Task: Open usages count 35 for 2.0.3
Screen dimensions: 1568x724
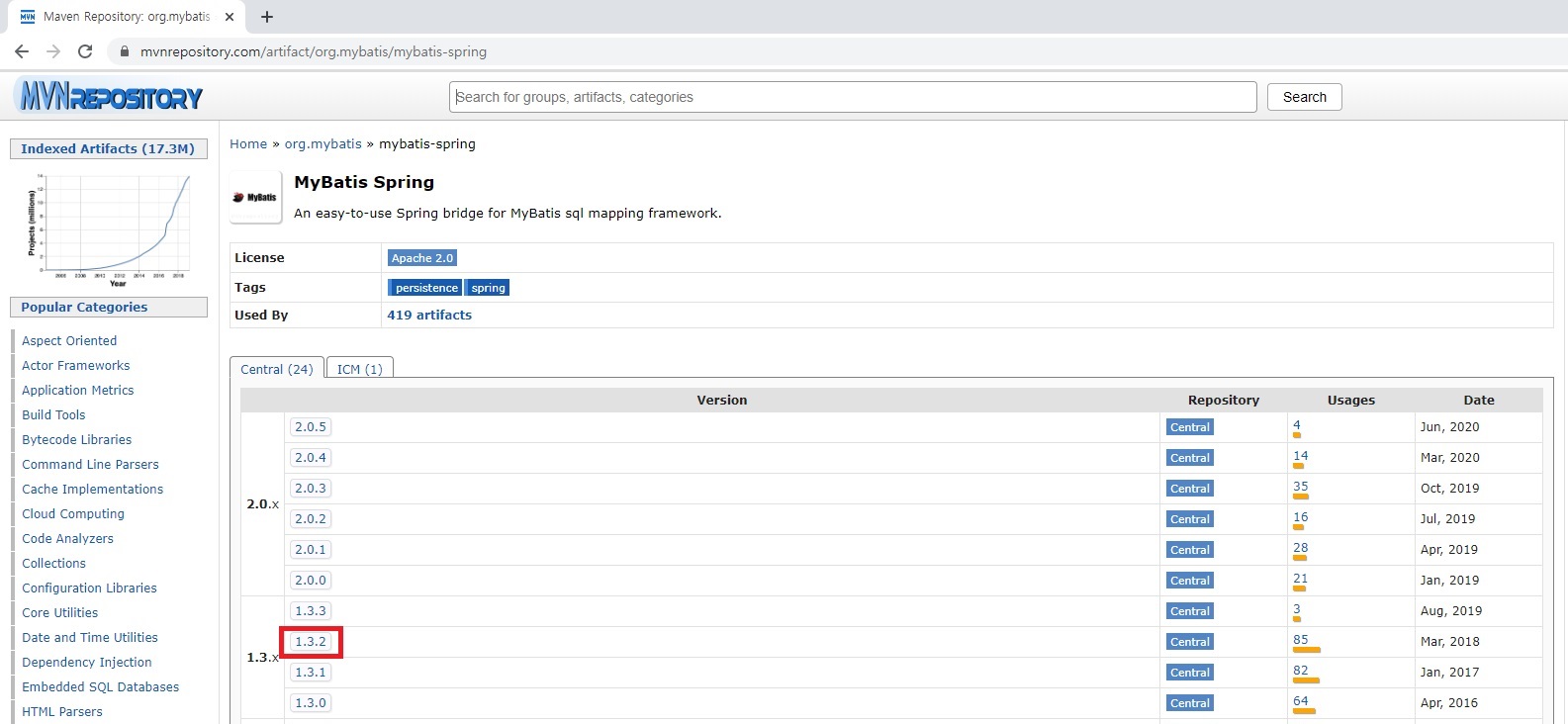Action: (1300, 487)
